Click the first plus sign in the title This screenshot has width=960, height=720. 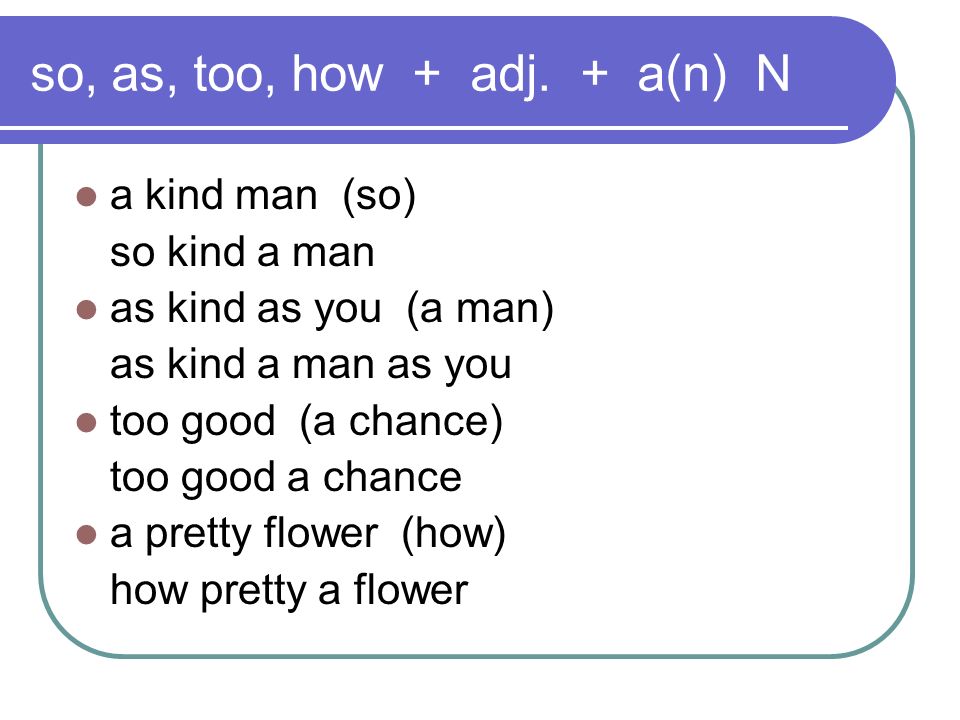click(427, 75)
